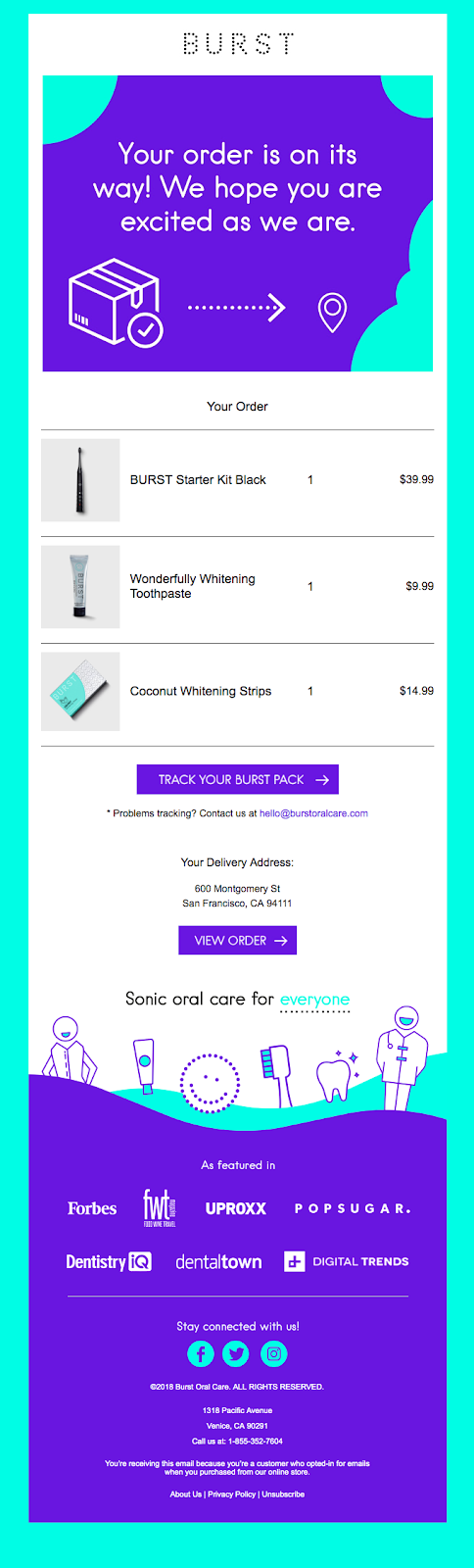
Task: Click the location pin icon in banner
Action: (333, 312)
